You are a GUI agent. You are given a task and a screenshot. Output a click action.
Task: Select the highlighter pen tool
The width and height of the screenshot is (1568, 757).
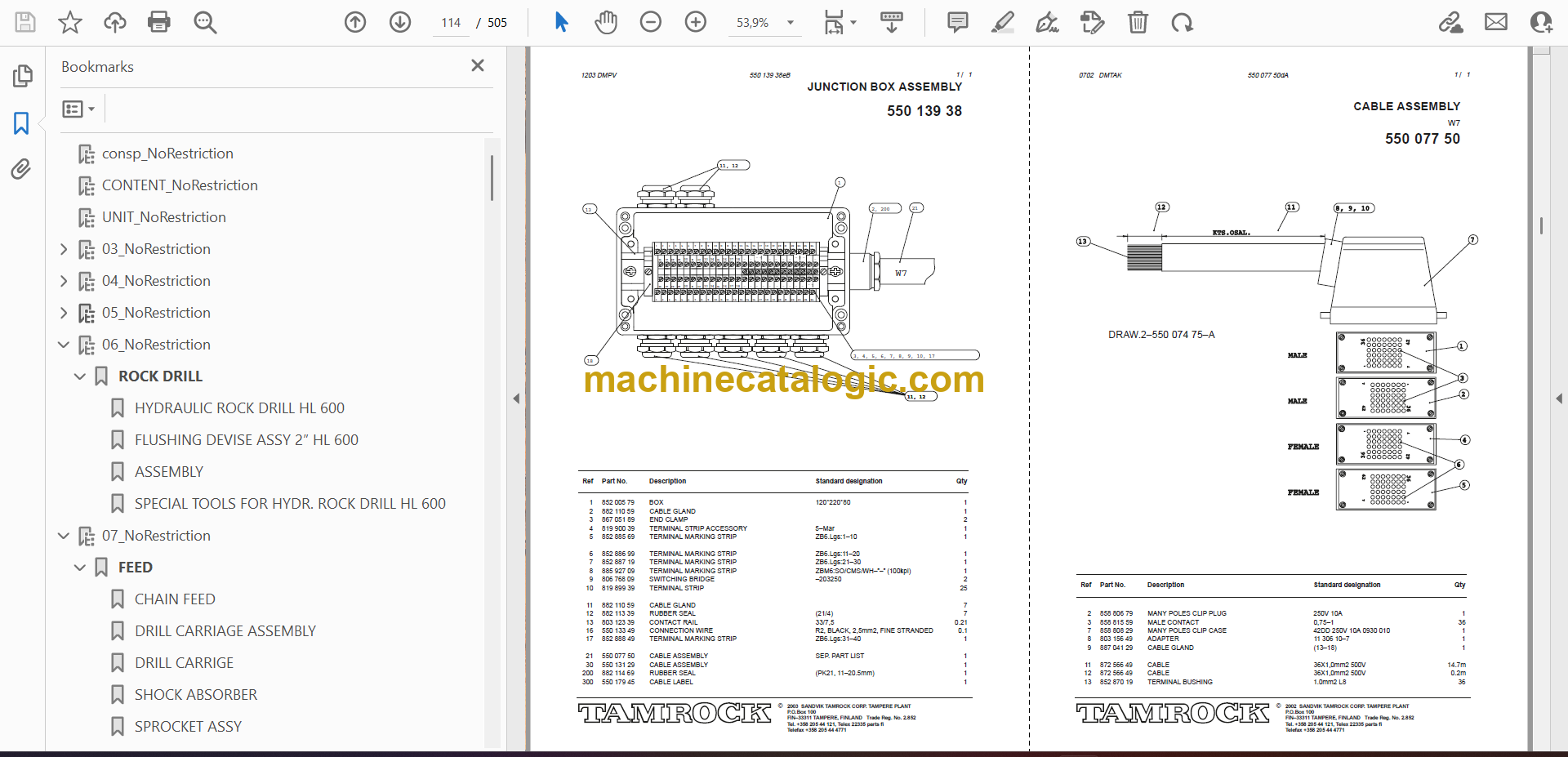pos(1003,22)
